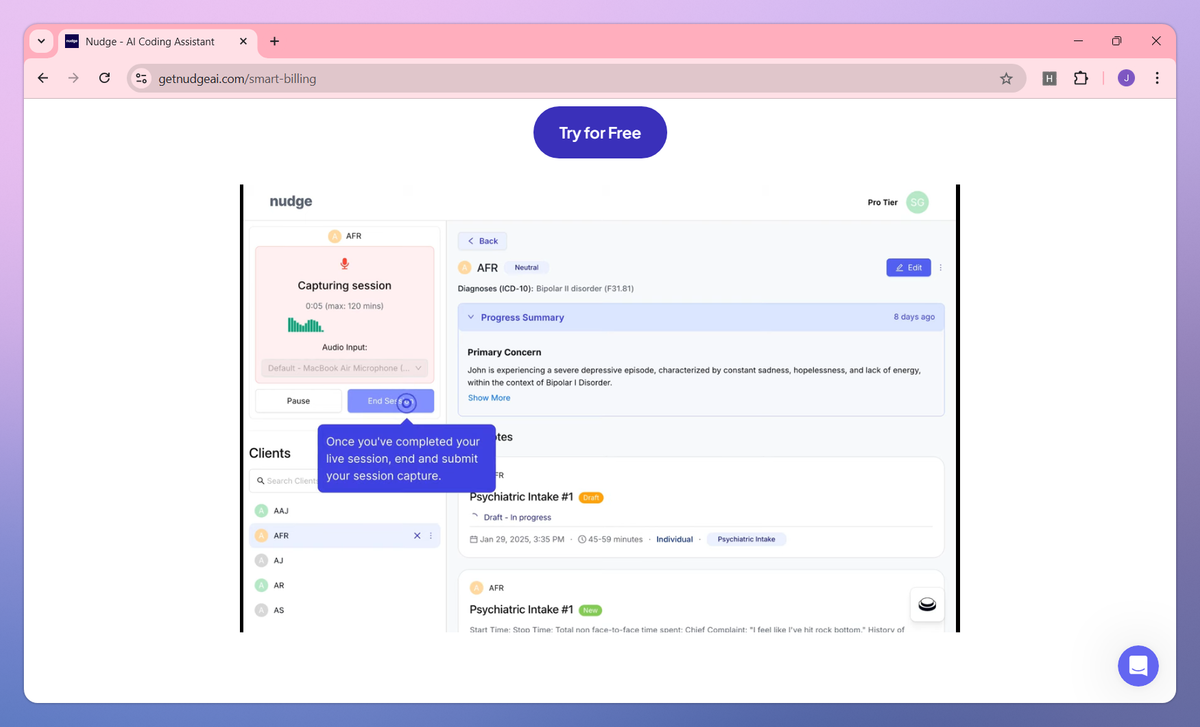This screenshot has height=727, width=1200.
Task: Open the Chrome three-dot menu
Action: tap(1157, 78)
